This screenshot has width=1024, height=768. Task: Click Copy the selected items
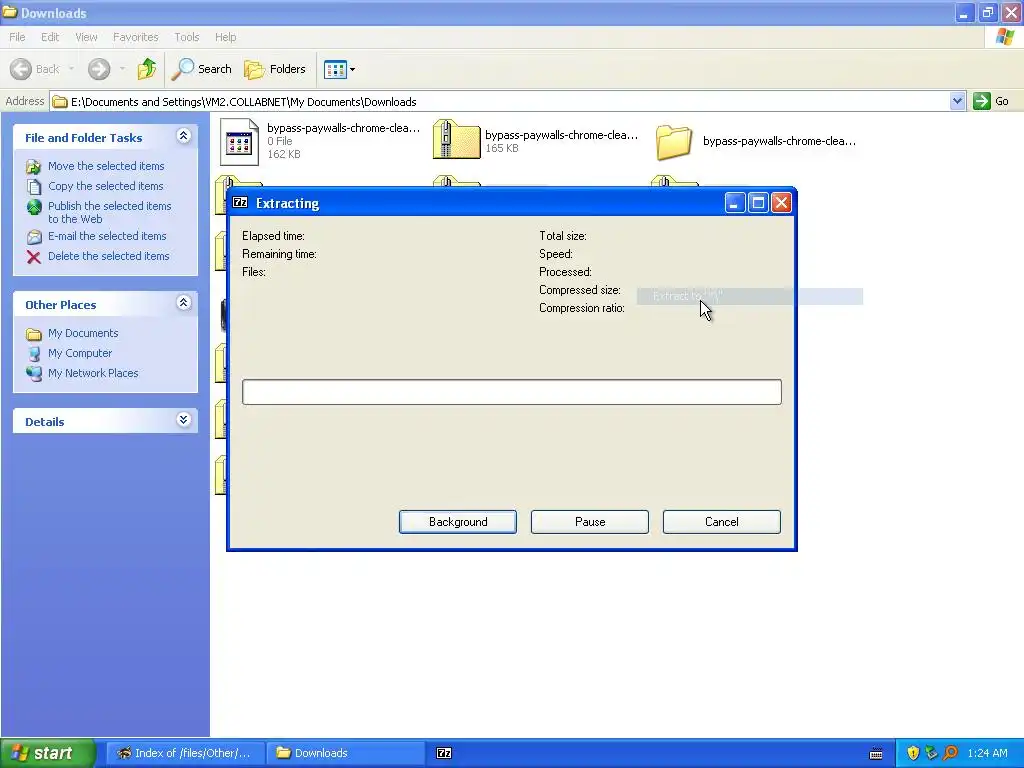click(105, 186)
